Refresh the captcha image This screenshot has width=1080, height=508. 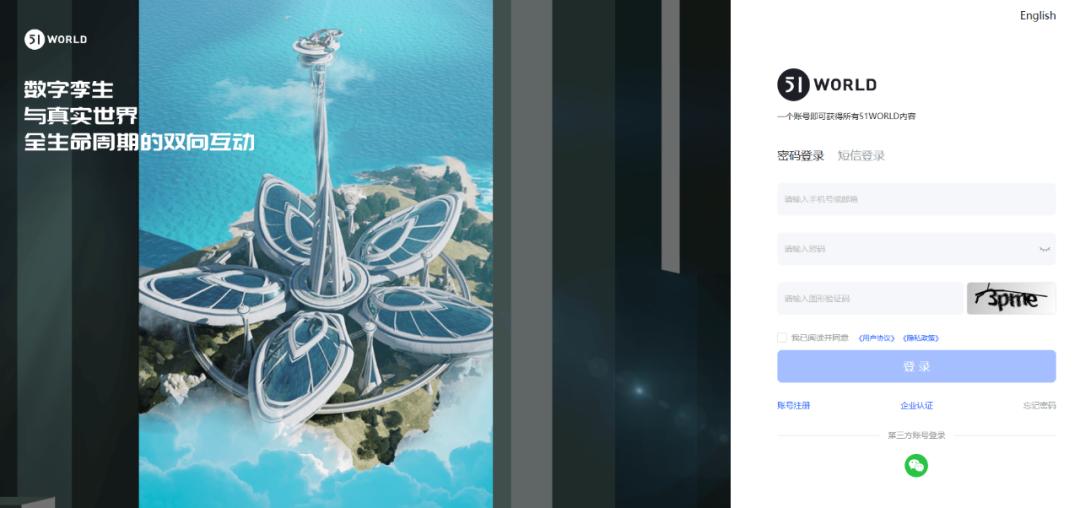click(x=1011, y=298)
